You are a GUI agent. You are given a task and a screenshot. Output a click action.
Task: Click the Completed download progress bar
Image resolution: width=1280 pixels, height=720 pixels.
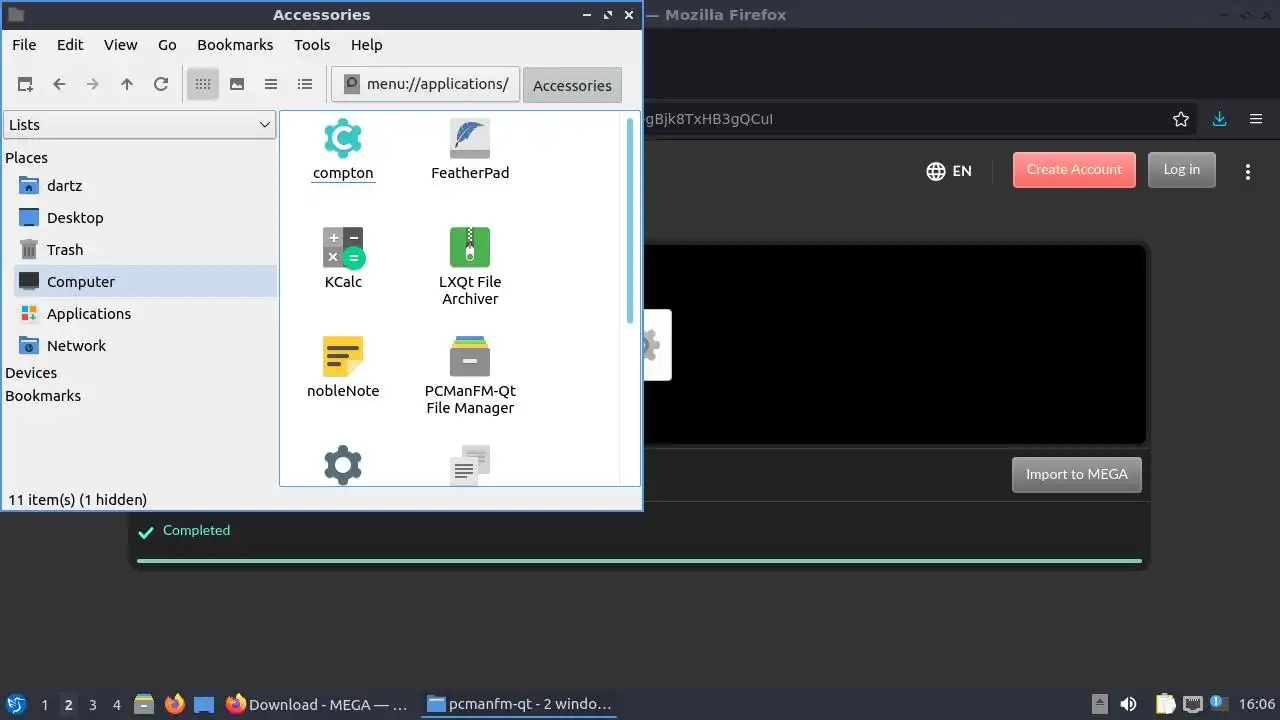click(x=639, y=561)
